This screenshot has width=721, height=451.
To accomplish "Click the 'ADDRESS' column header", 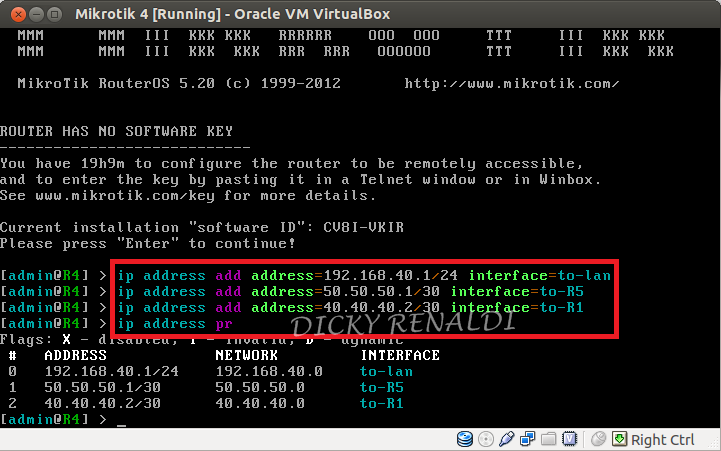I will click(x=75, y=355).
